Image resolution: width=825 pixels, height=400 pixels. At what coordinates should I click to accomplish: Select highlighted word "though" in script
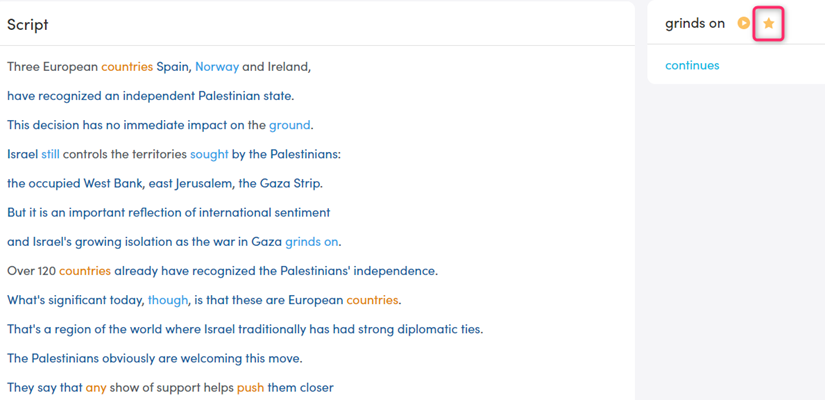click(168, 301)
